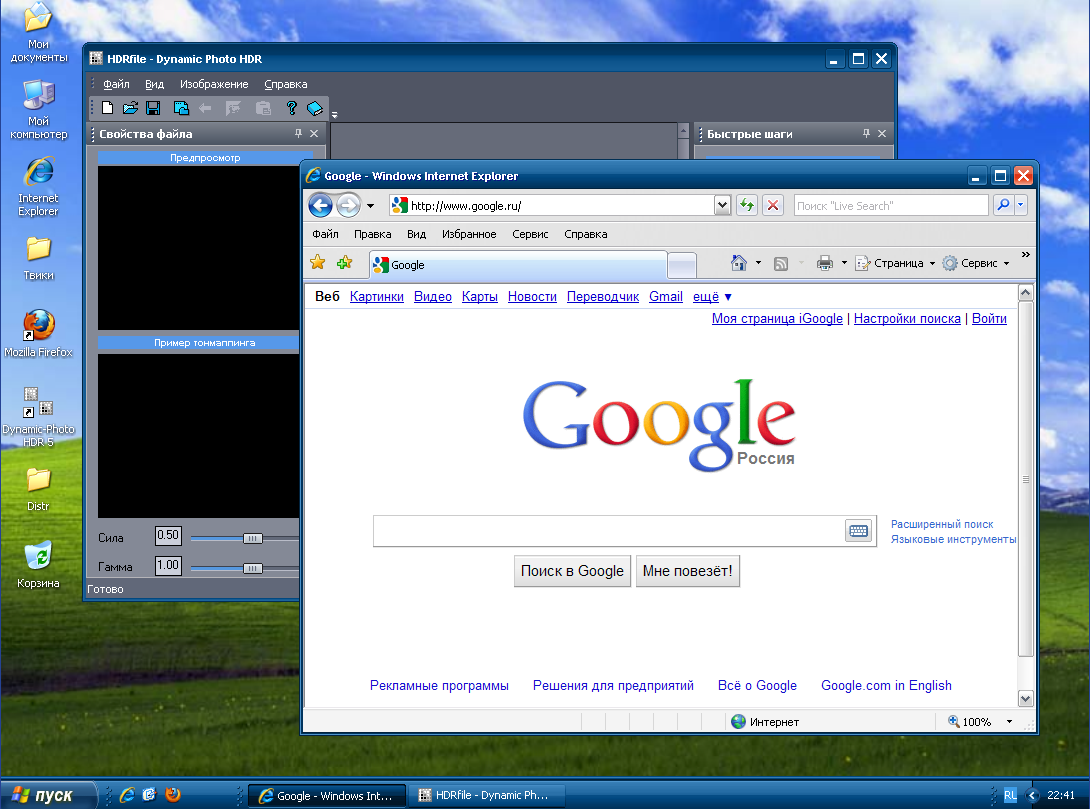Open a new blank tab in IE
The image size is (1090, 809).
[x=682, y=265]
